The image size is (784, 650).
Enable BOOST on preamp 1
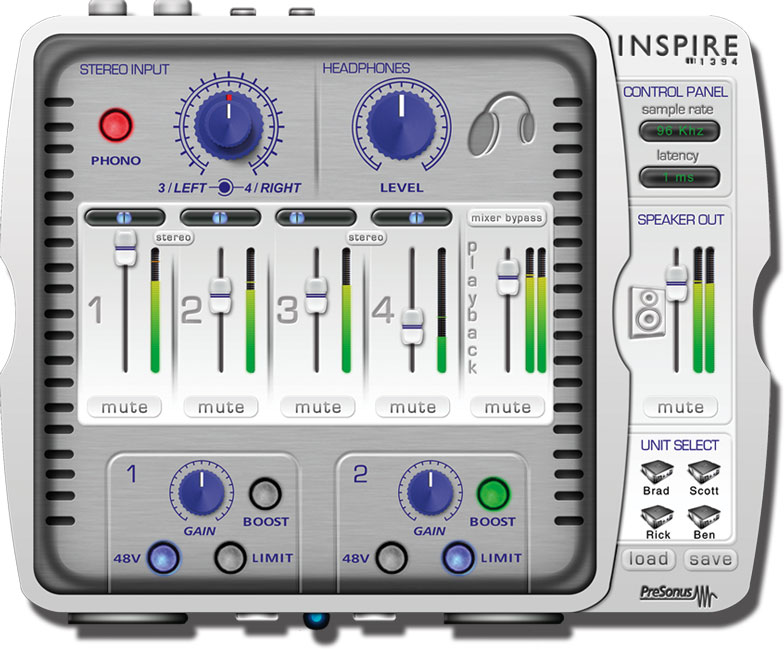tap(265, 494)
